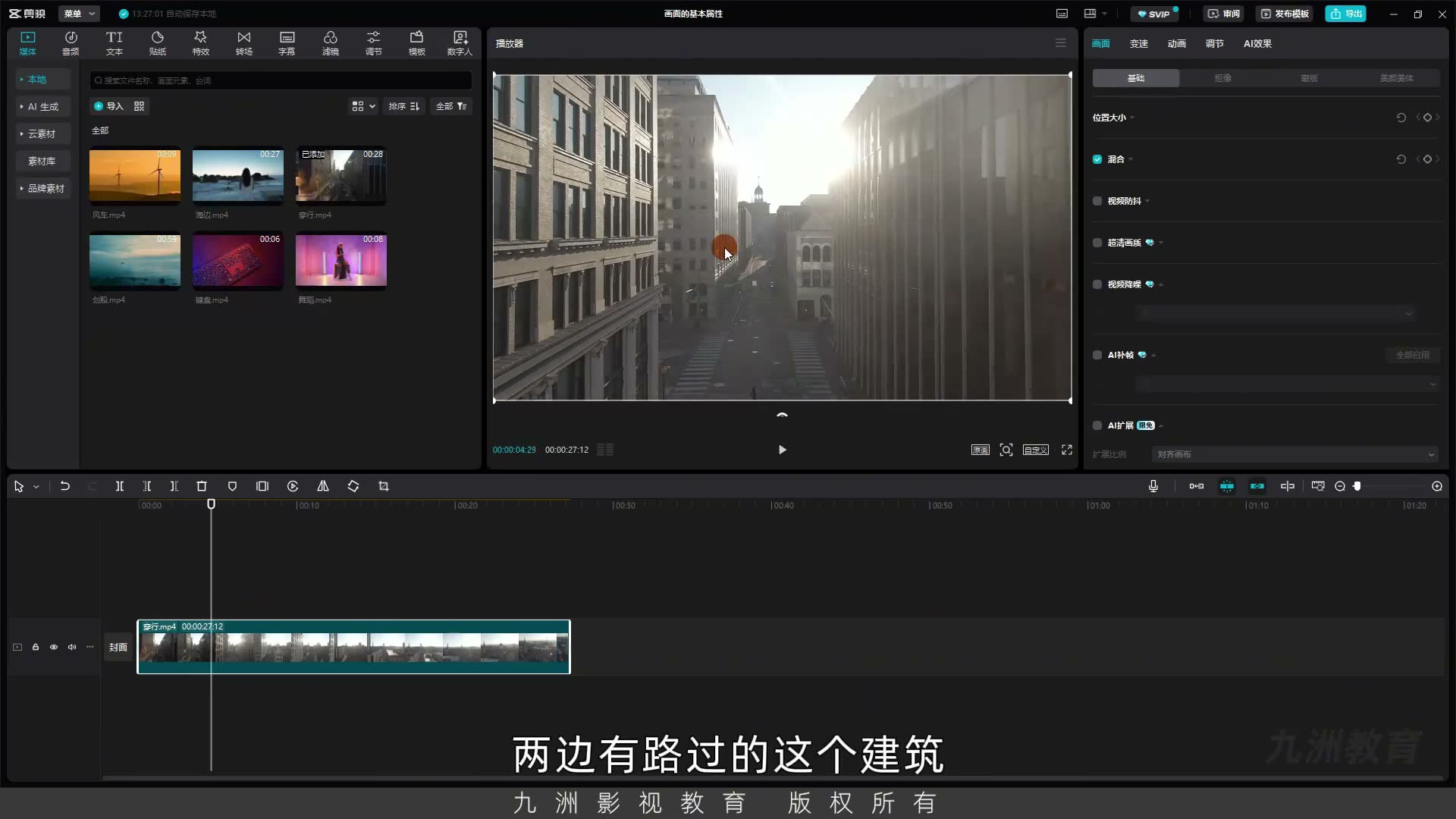Switch to the AI效果 tab
The image size is (1456, 819).
[x=1257, y=43]
